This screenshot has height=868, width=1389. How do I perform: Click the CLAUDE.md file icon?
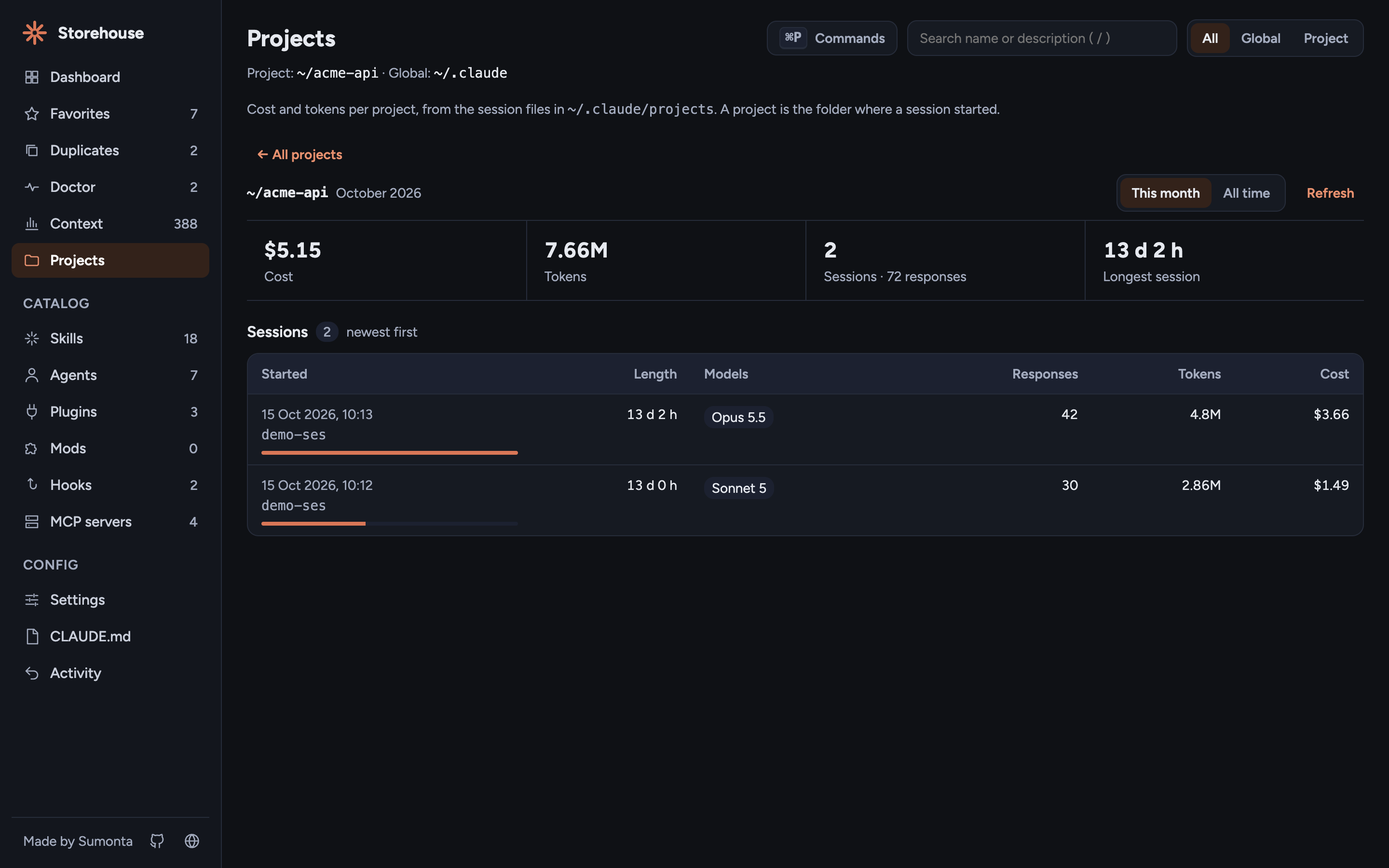(31, 637)
